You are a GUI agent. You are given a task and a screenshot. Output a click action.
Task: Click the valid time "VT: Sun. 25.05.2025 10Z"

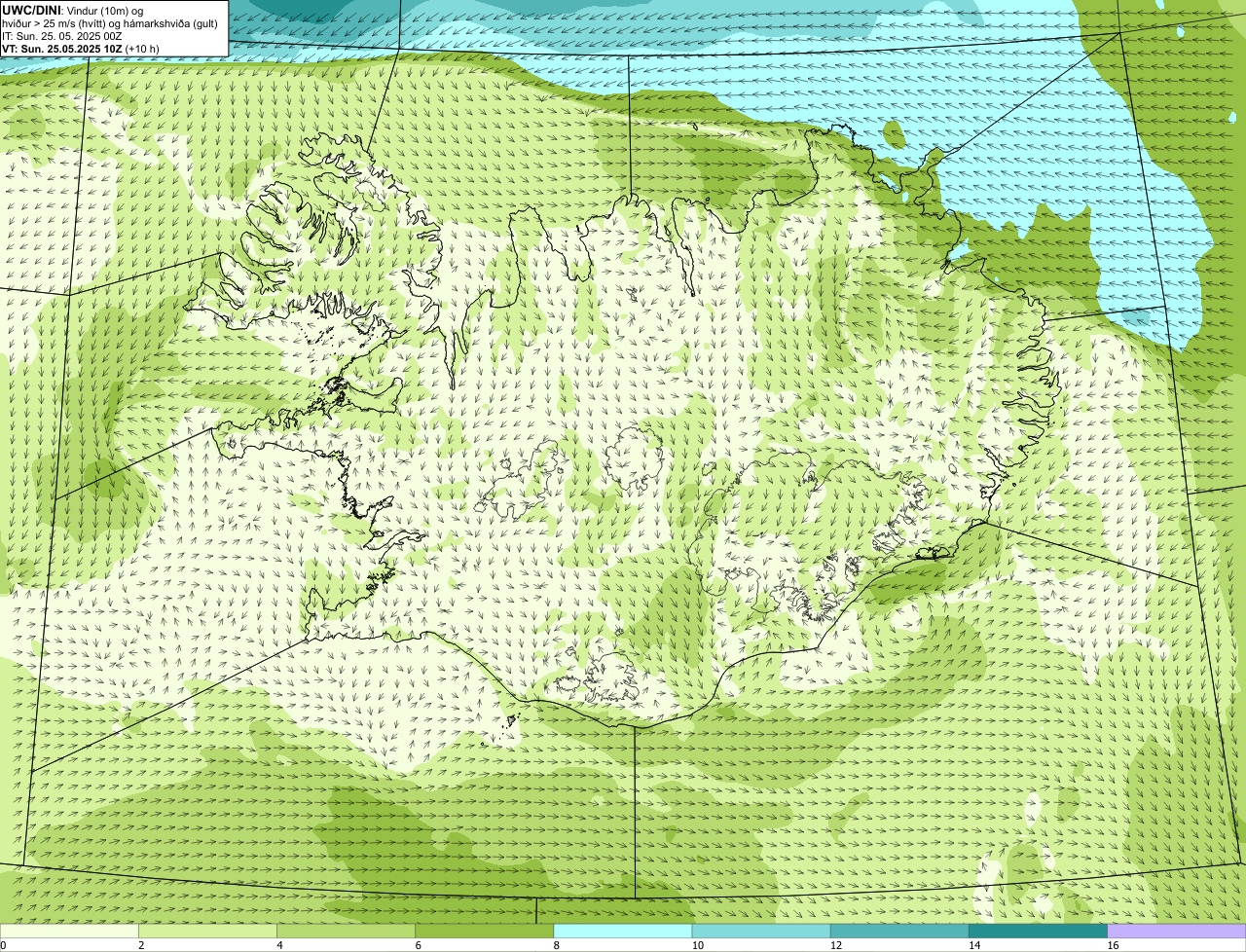pos(61,48)
